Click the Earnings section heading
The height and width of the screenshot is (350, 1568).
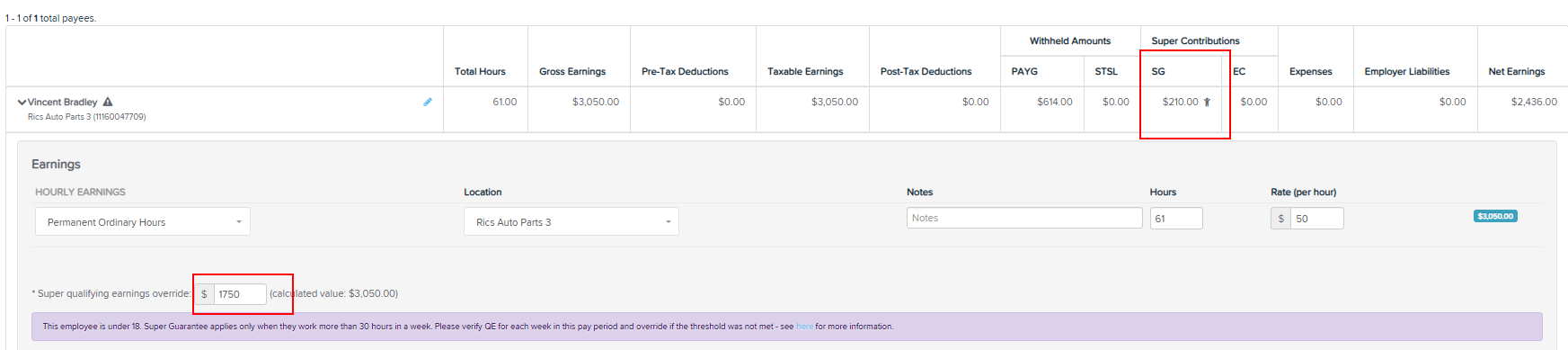(x=56, y=164)
